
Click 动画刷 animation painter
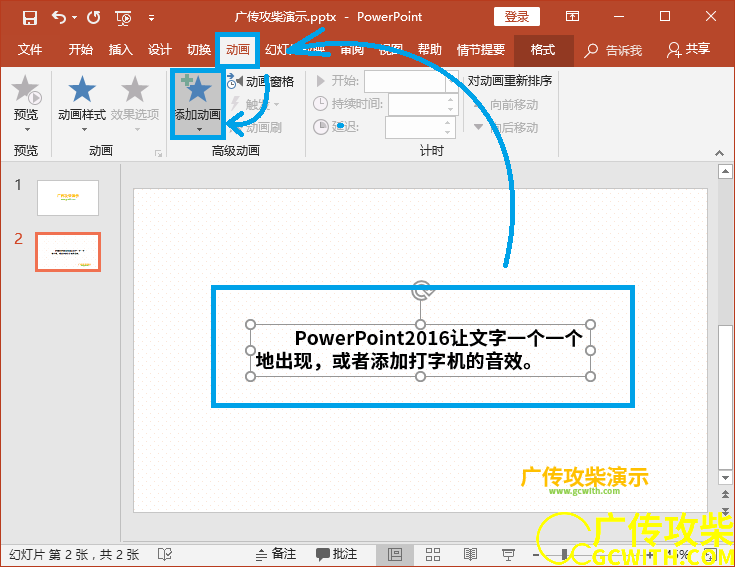click(256, 127)
